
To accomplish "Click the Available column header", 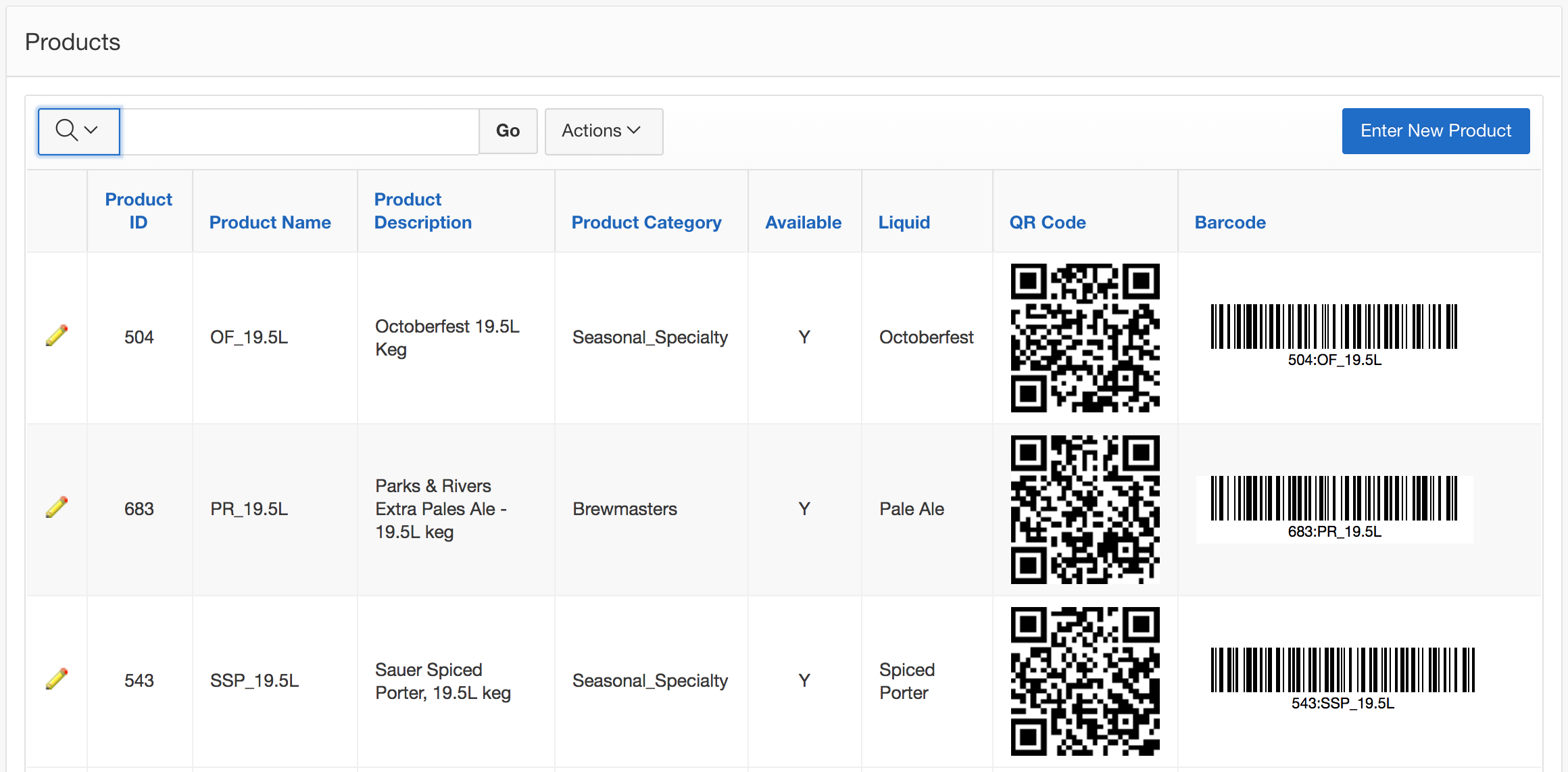I will point(803,222).
